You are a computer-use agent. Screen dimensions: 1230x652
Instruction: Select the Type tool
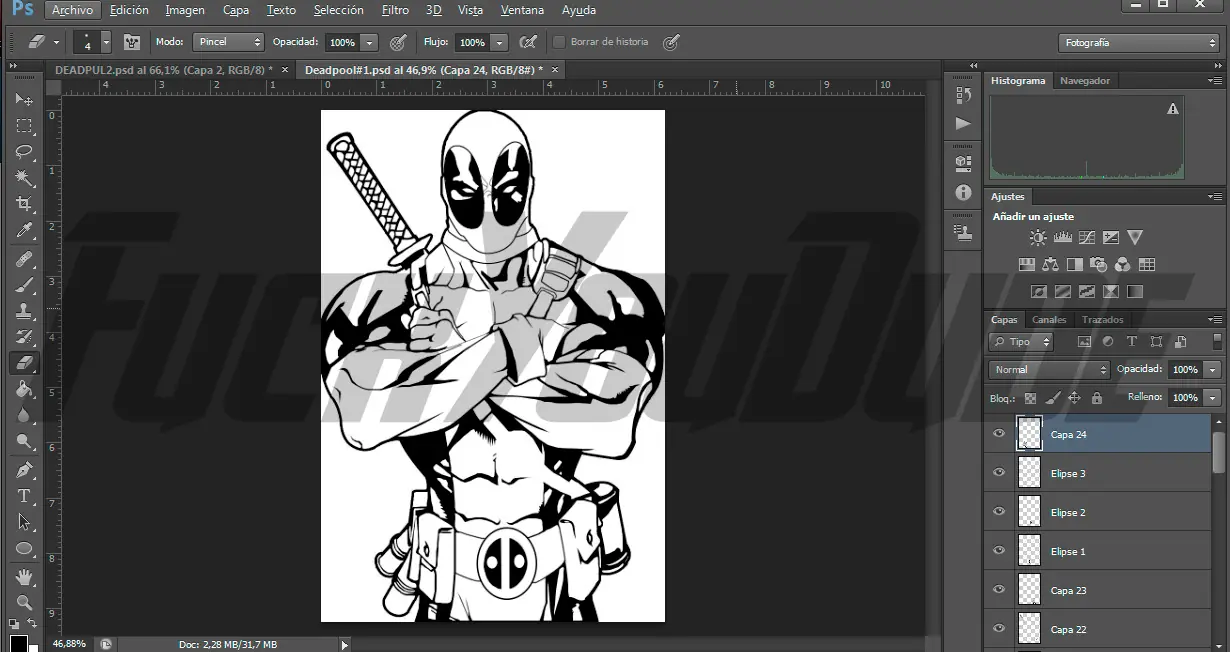coord(24,496)
